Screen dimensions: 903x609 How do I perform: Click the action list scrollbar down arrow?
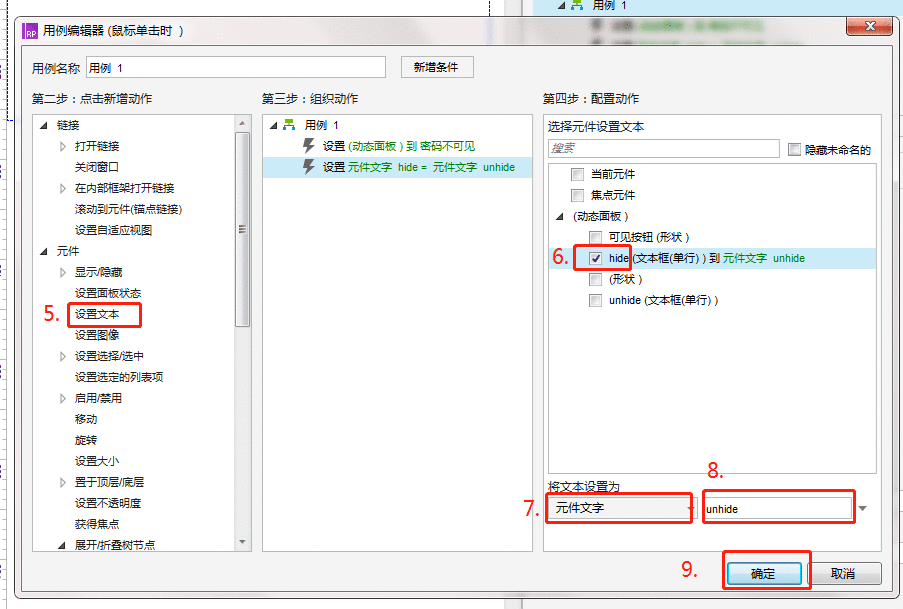click(x=242, y=542)
